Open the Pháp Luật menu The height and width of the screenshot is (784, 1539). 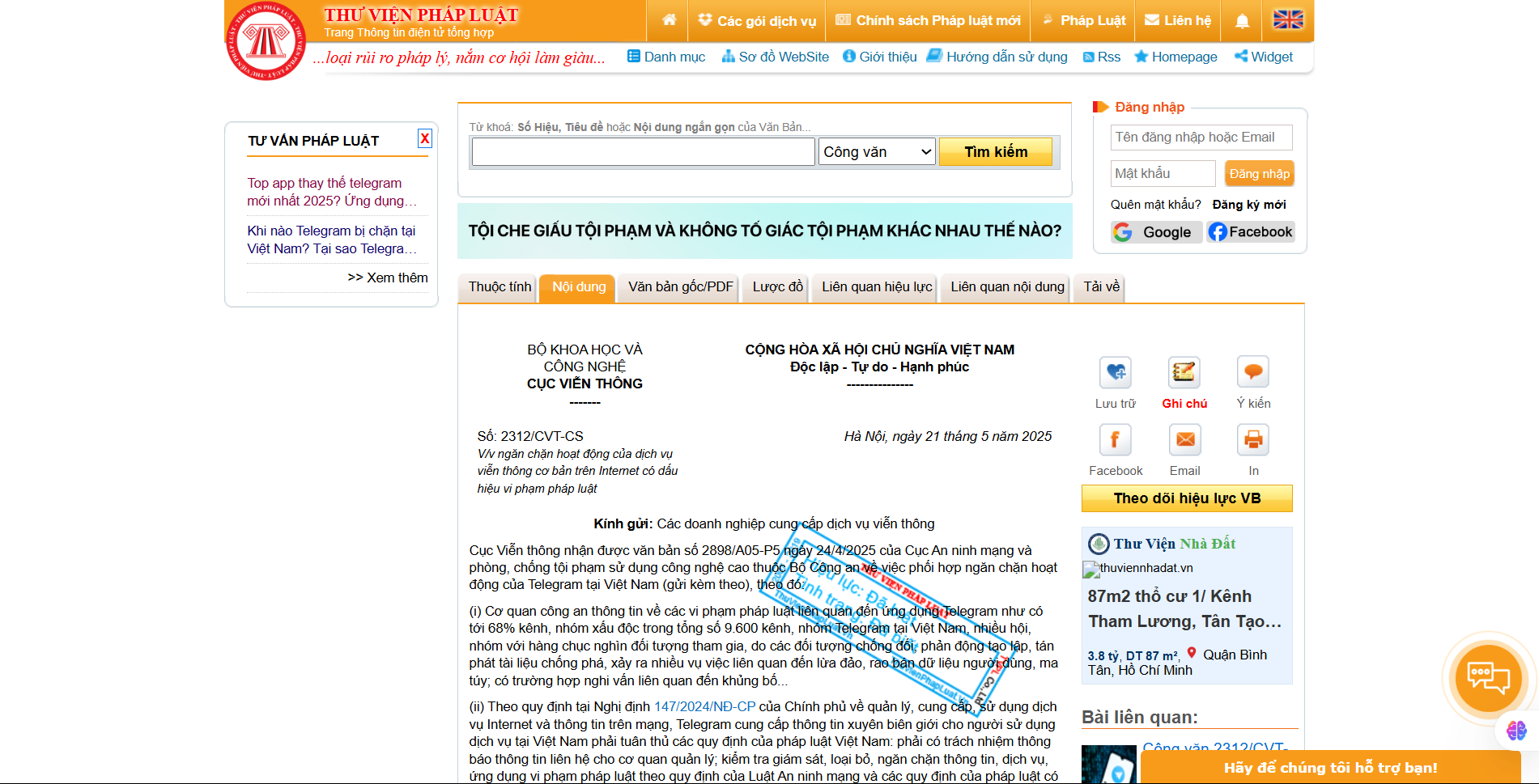click(1083, 21)
